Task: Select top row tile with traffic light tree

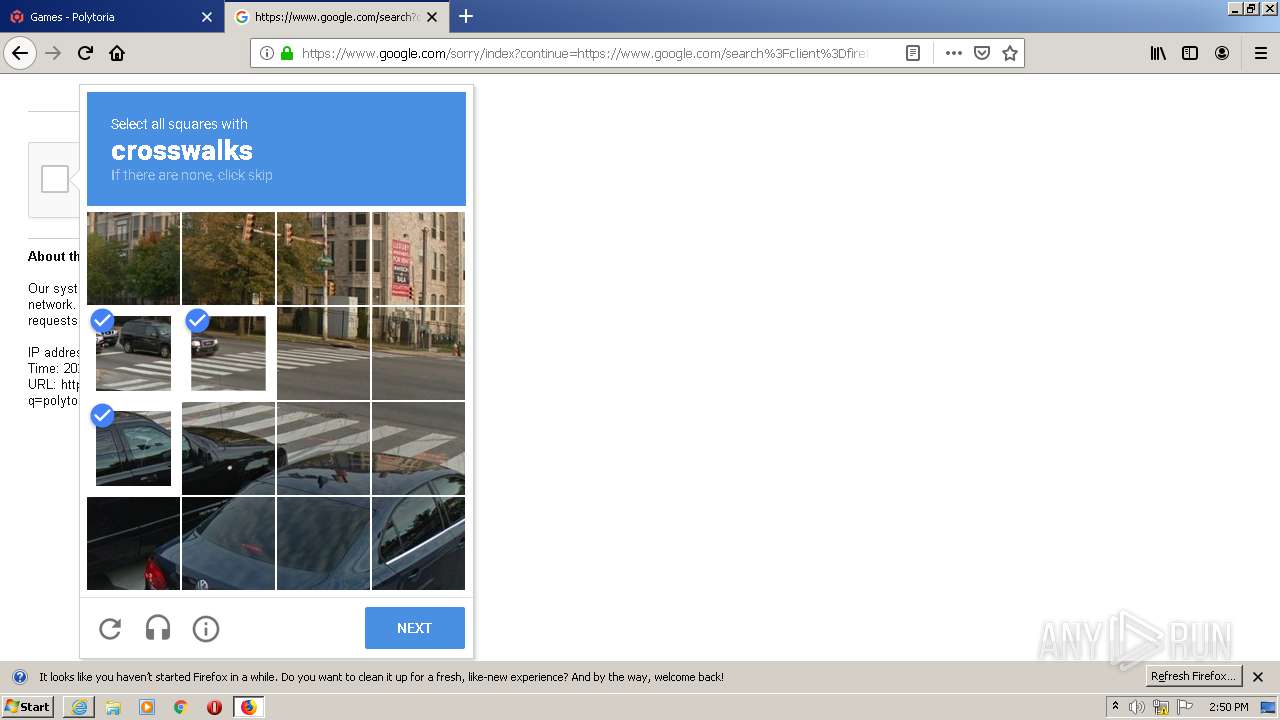Action: [228, 258]
